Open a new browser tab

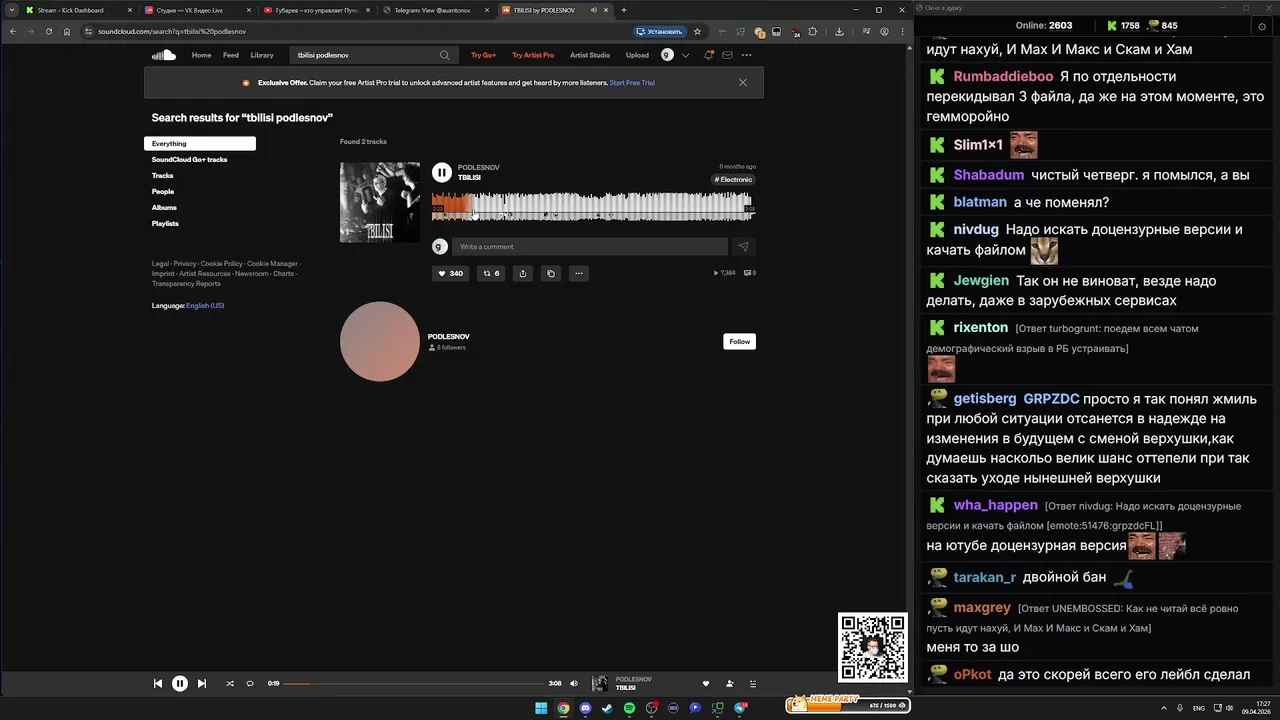(x=624, y=10)
